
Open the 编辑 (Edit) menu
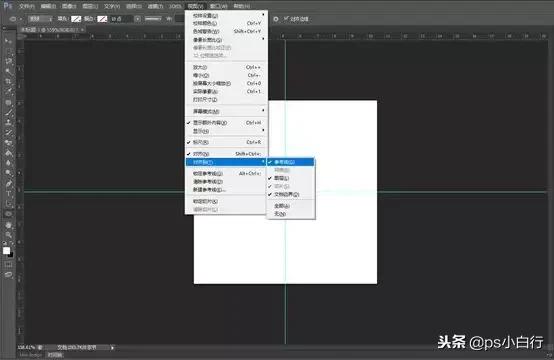coord(48,6)
